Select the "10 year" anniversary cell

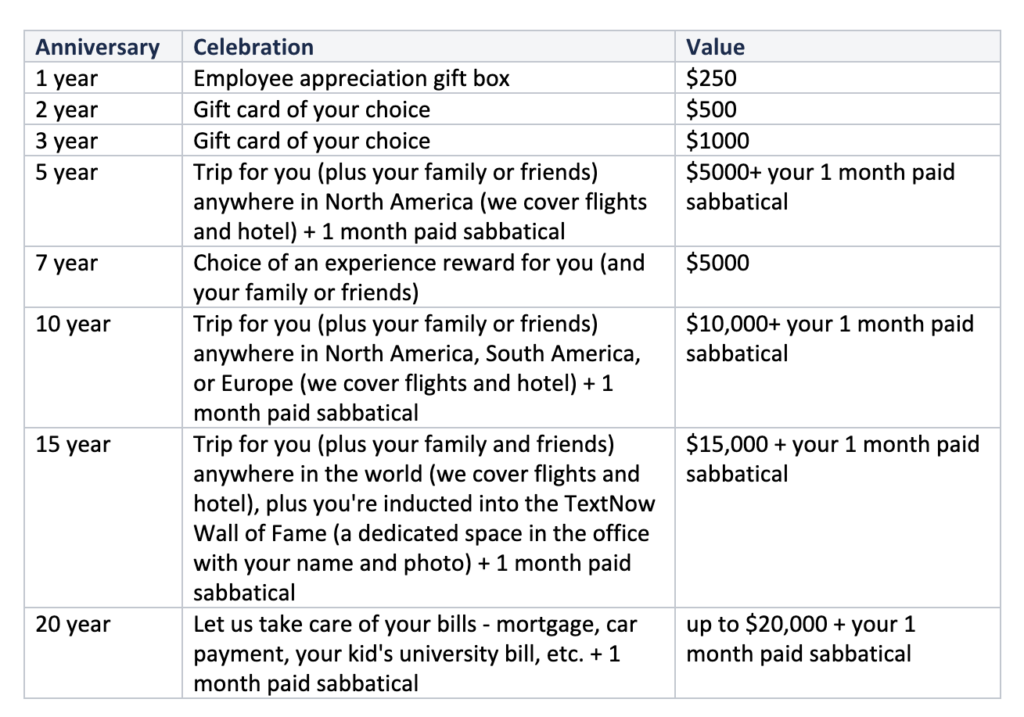[72, 324]
